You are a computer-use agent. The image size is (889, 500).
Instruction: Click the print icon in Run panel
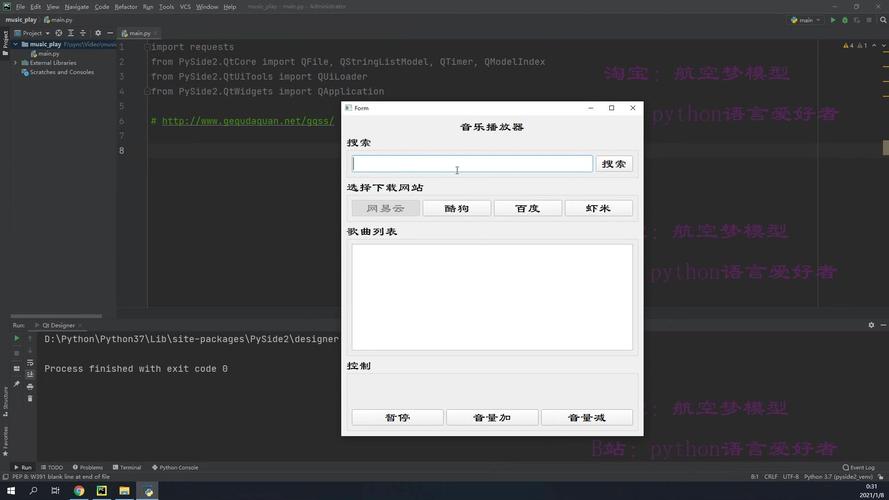pyautogui.click(x=30, y=387)
